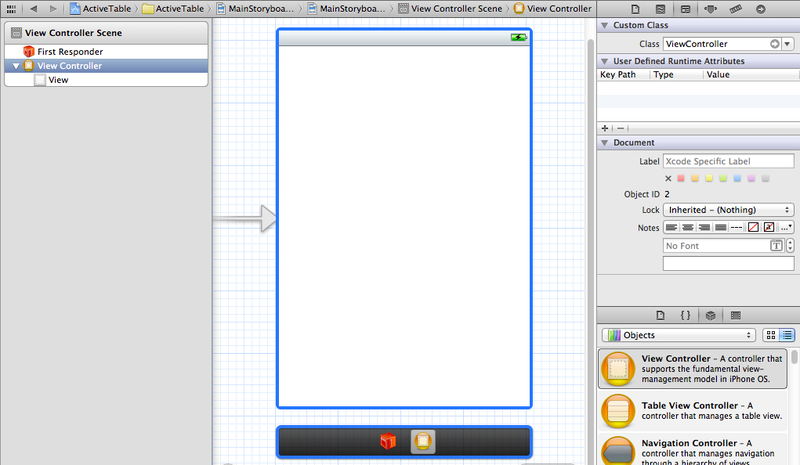The height and width of the screenshot is (465, 800).
Task: Collapse User Defined Runtime Attributes section
Action: (x=605, y=61)
